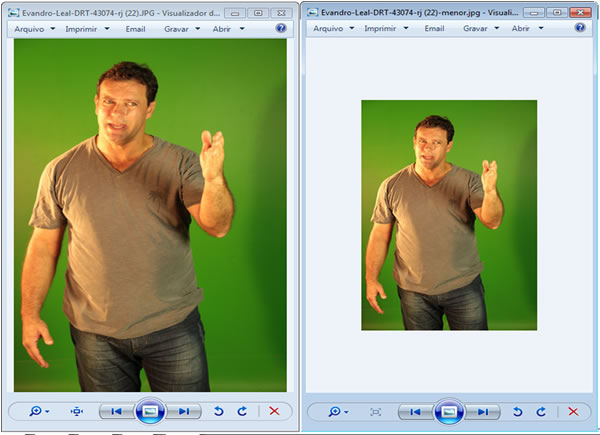
Task: Expand Abrir dropdown arrow in left viewer
Action: coord(242,29)
